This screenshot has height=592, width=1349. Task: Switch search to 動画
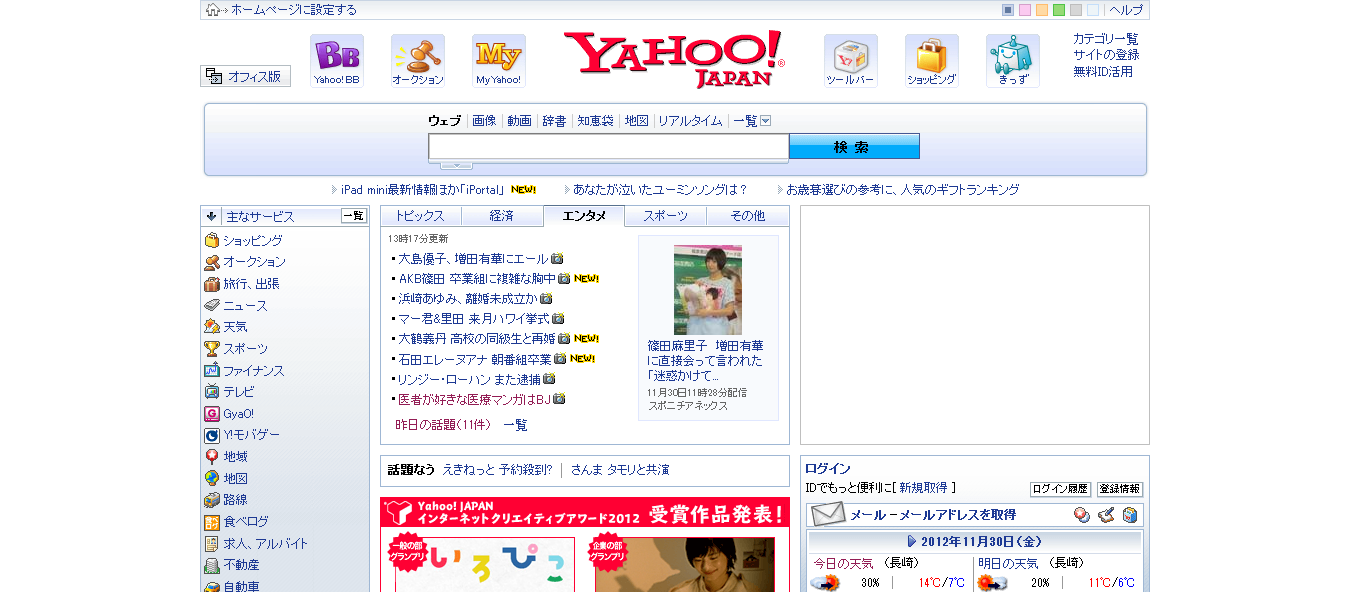coord(519,121)
